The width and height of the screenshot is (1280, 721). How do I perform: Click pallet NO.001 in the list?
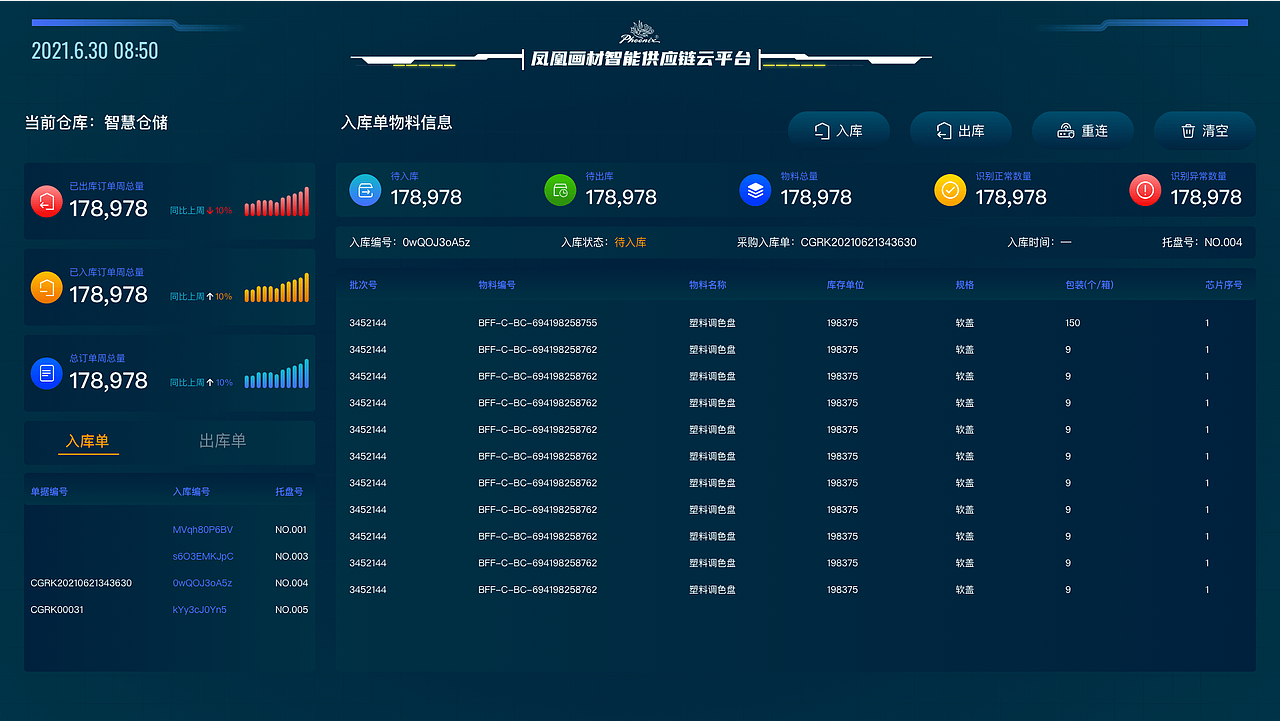pos(291,530)
